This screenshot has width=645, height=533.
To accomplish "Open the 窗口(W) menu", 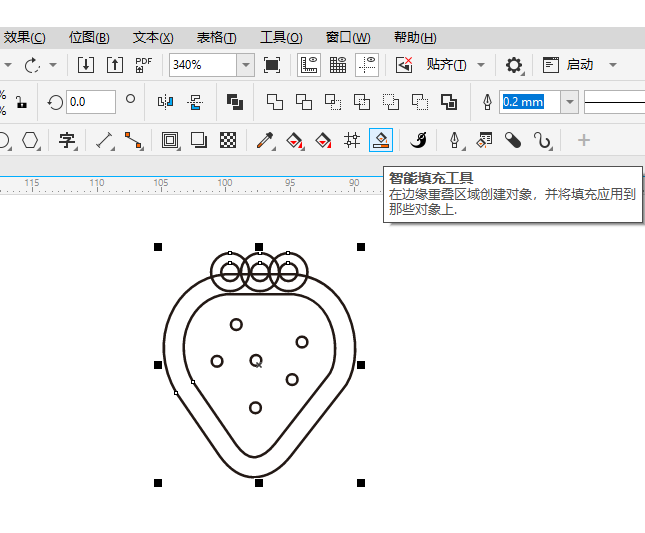I will [x=348, y=38].
